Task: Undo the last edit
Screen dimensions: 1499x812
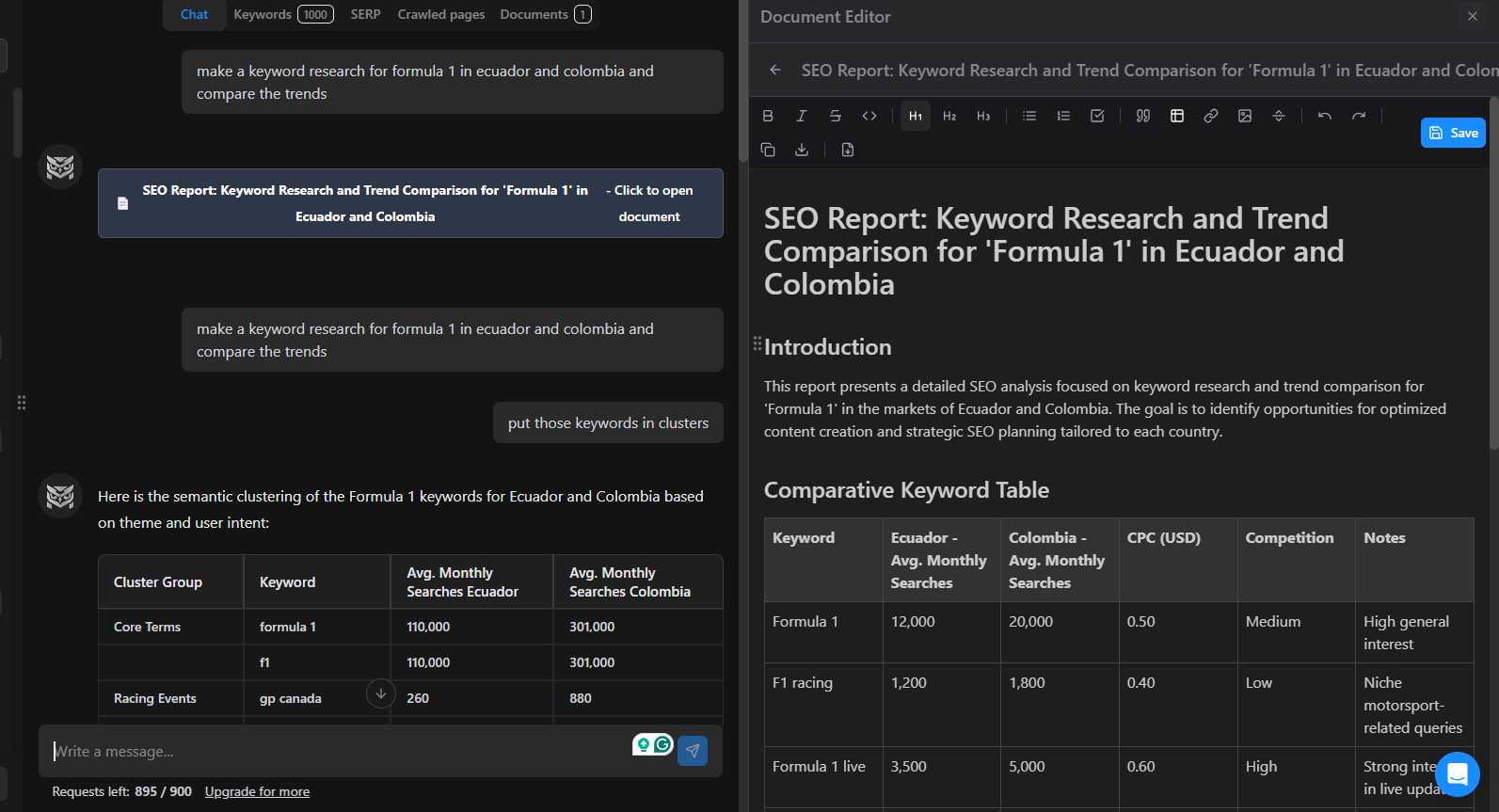Action: tap(1325, 116)
